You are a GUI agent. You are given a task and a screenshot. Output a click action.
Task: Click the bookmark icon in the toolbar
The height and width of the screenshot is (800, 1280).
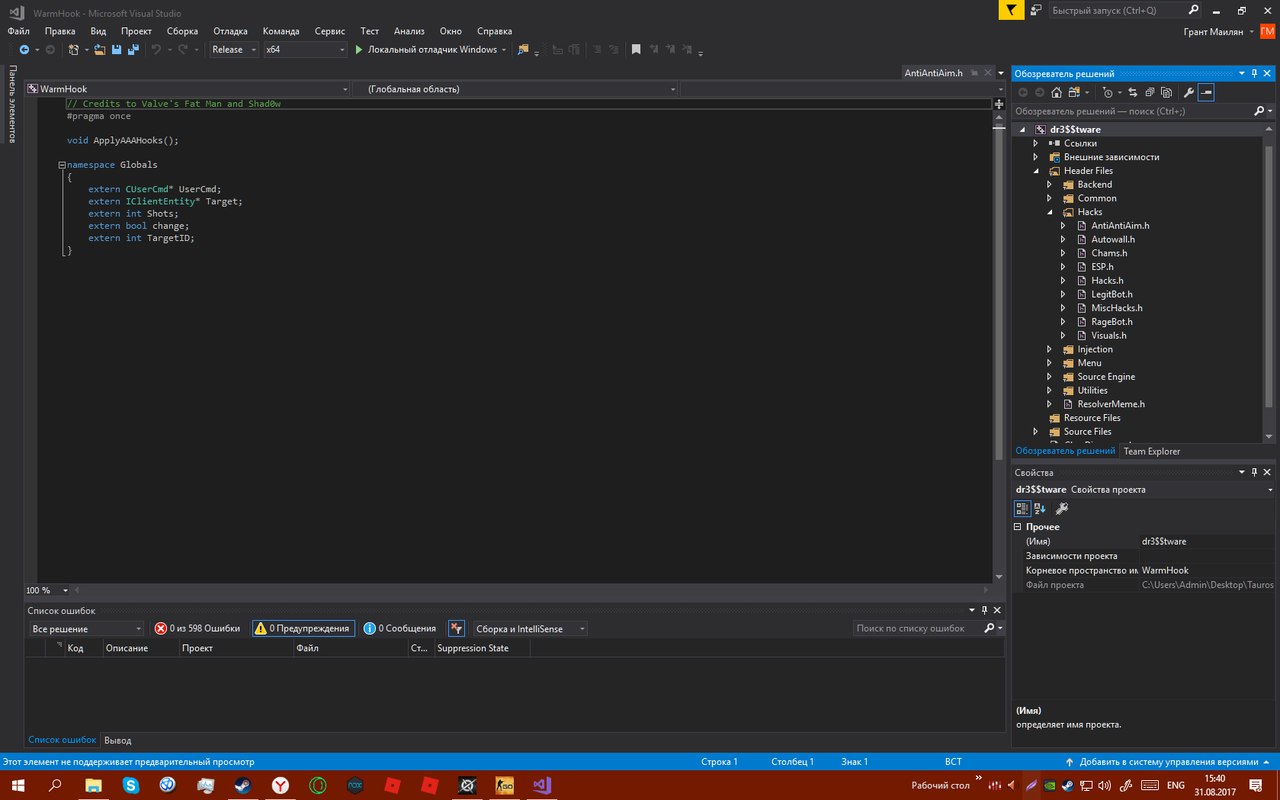click(635, 50)
